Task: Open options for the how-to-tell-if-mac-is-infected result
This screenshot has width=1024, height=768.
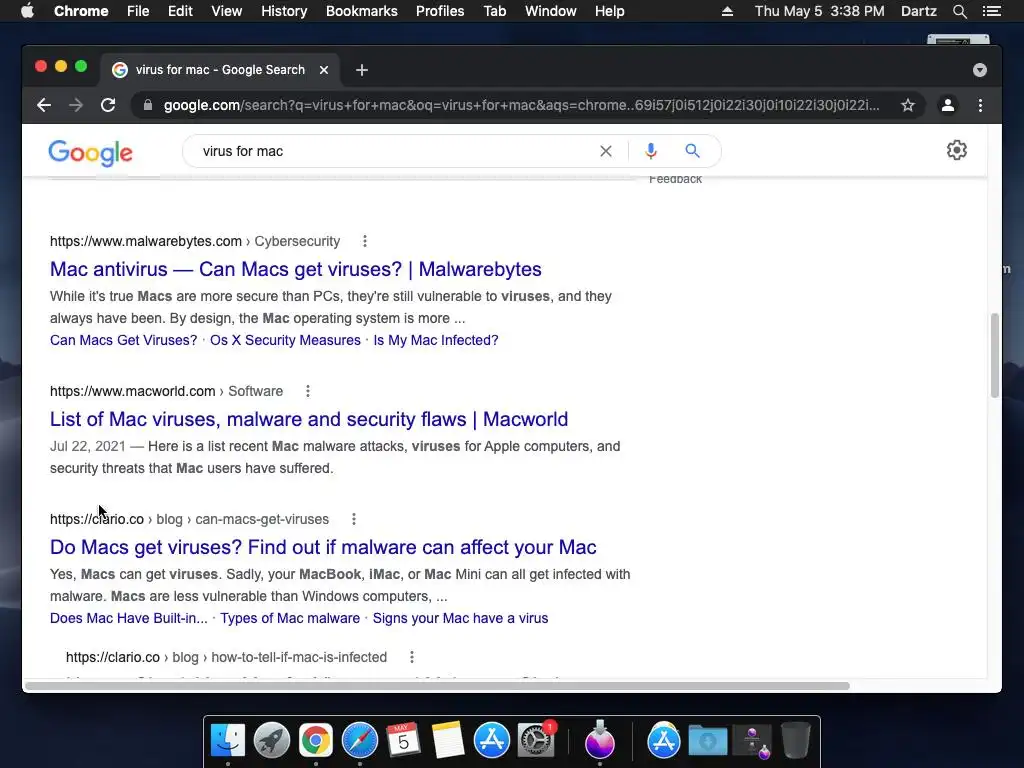Action: click(412, 657)
